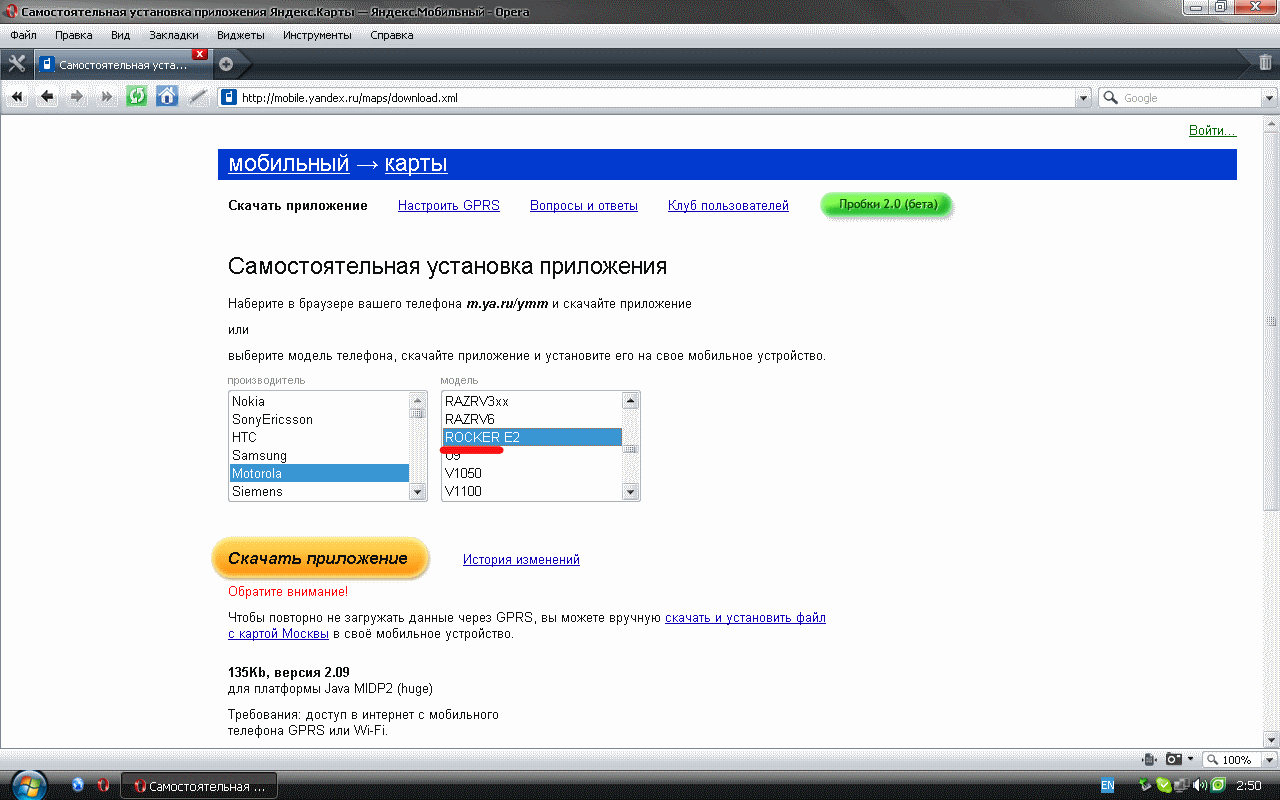Click the volume speaker tray icon

(x=1200, y=786)
